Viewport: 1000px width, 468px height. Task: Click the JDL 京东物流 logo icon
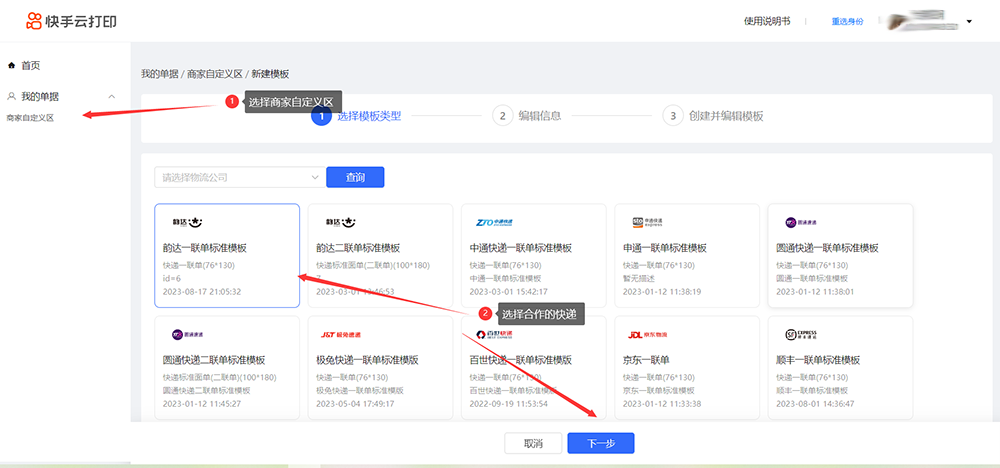[648, 335]
